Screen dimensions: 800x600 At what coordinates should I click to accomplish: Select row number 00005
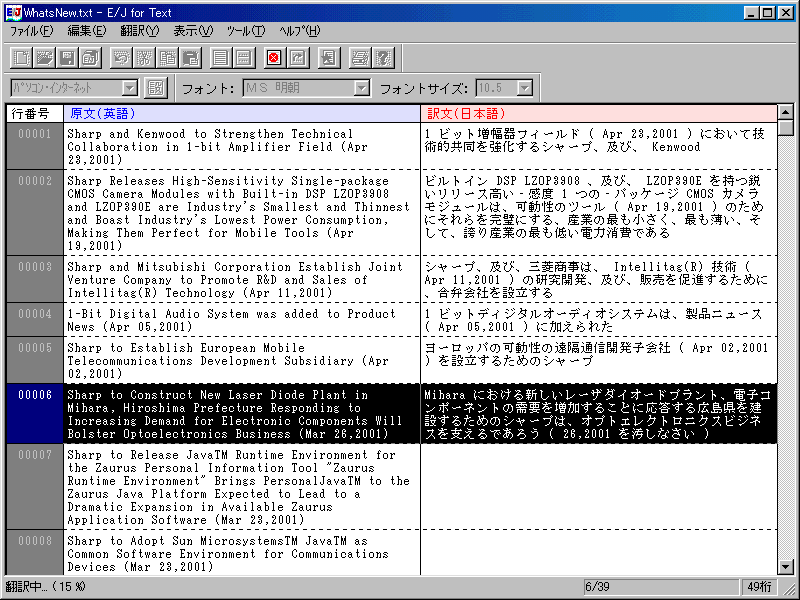click(35, 360)
